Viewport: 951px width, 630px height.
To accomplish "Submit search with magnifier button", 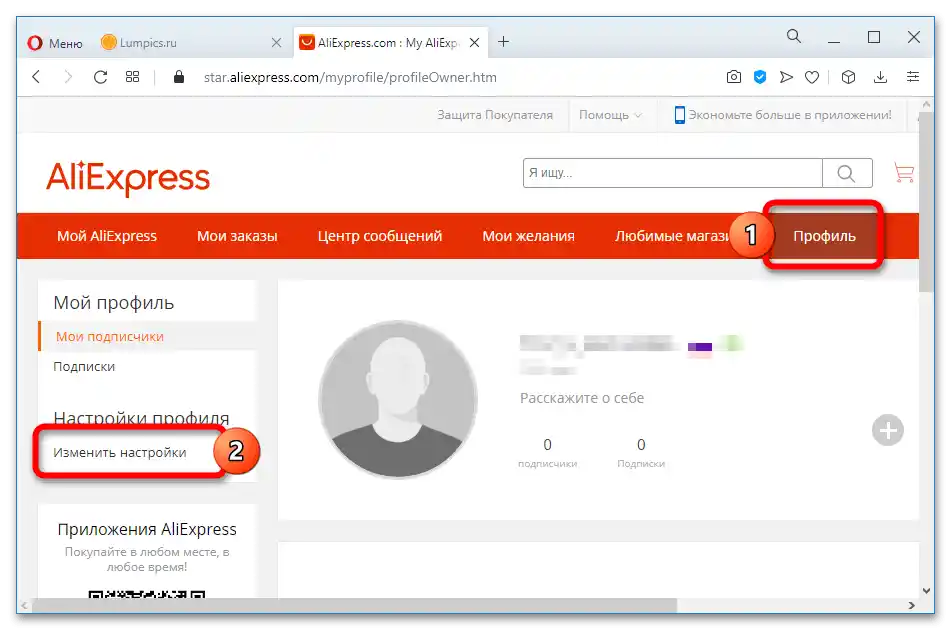I will coord(847,173).
